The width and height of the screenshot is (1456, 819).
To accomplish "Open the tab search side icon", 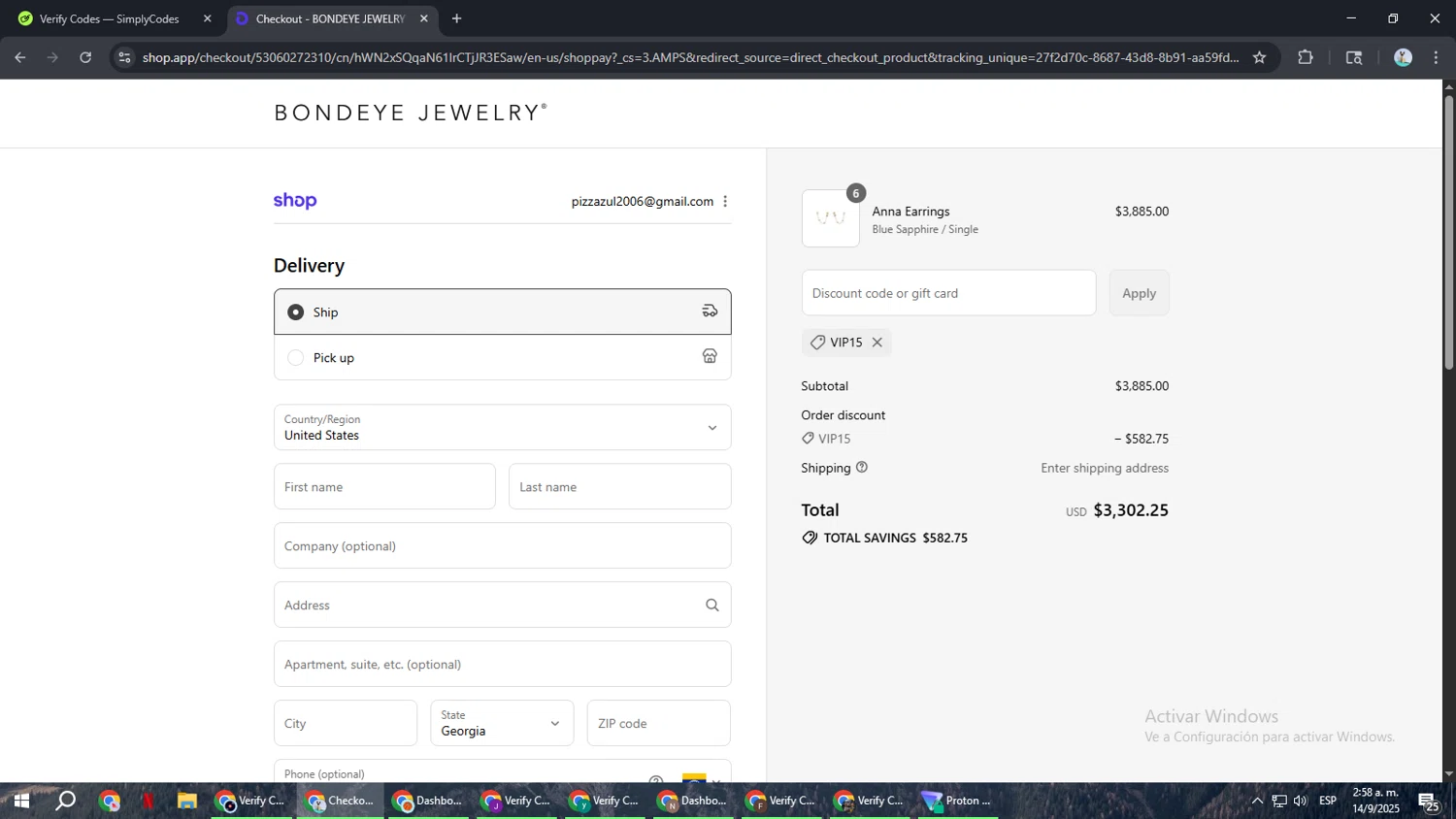I will coord(1354,57).
